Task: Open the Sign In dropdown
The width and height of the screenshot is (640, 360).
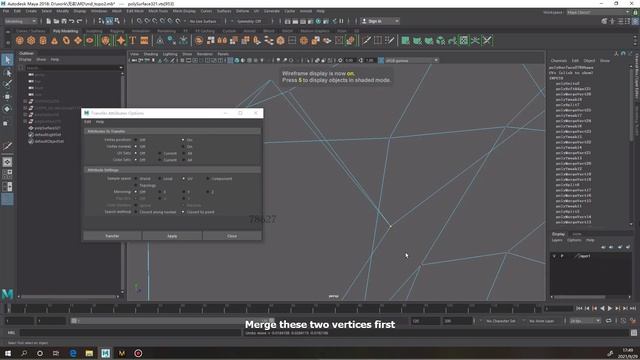Action: click(380, 21)
